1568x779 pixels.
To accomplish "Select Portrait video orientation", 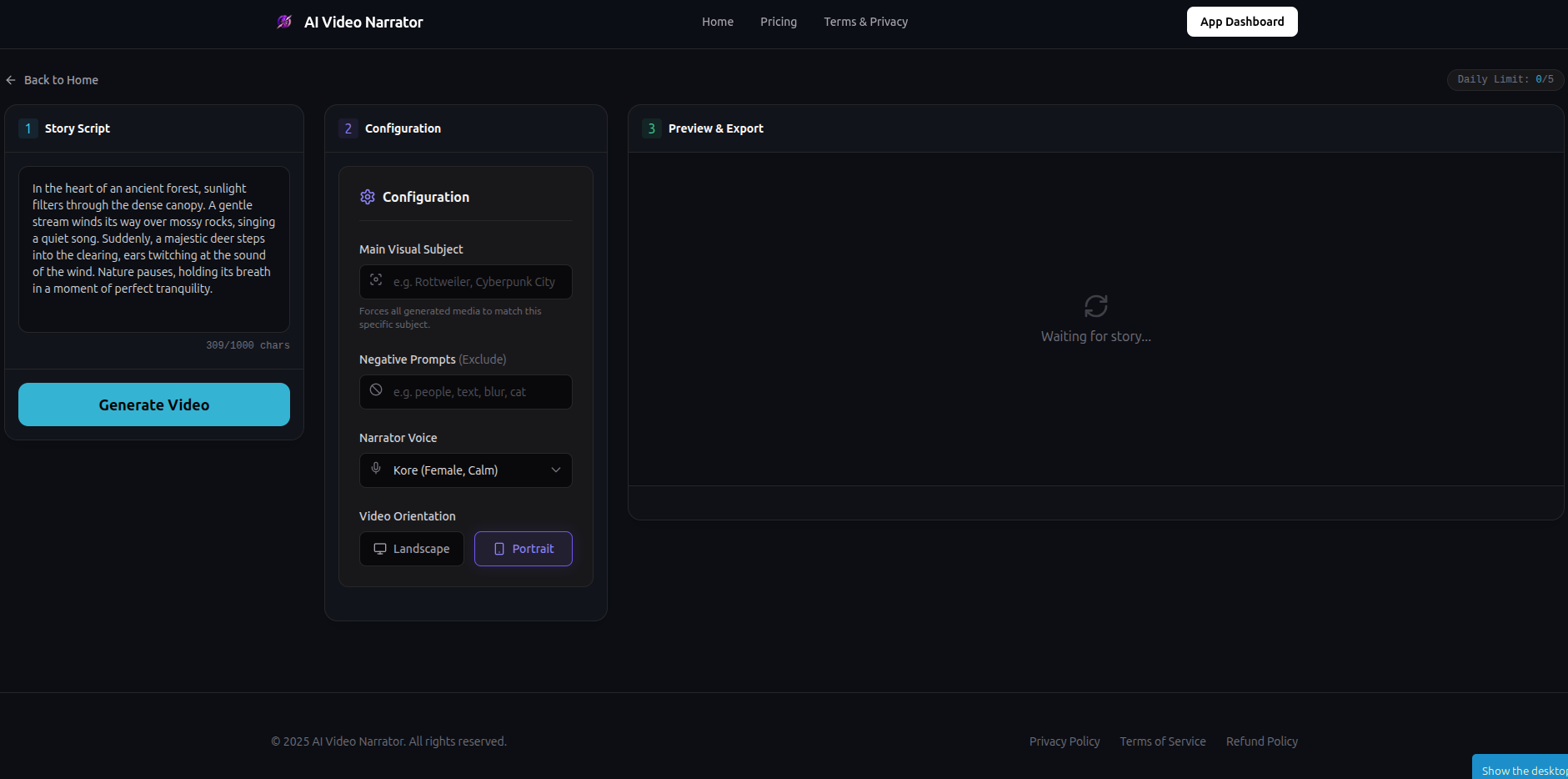I will click(523, 548).
